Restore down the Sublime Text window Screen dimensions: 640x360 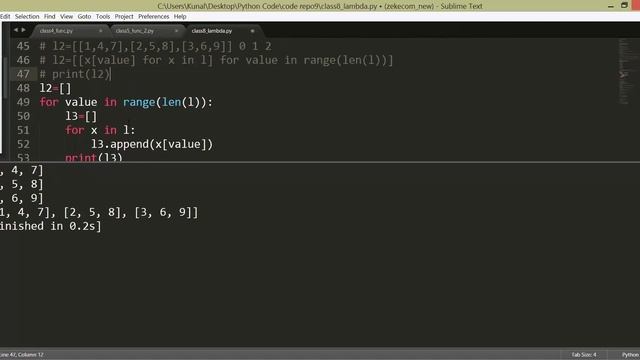click(624, 5)
